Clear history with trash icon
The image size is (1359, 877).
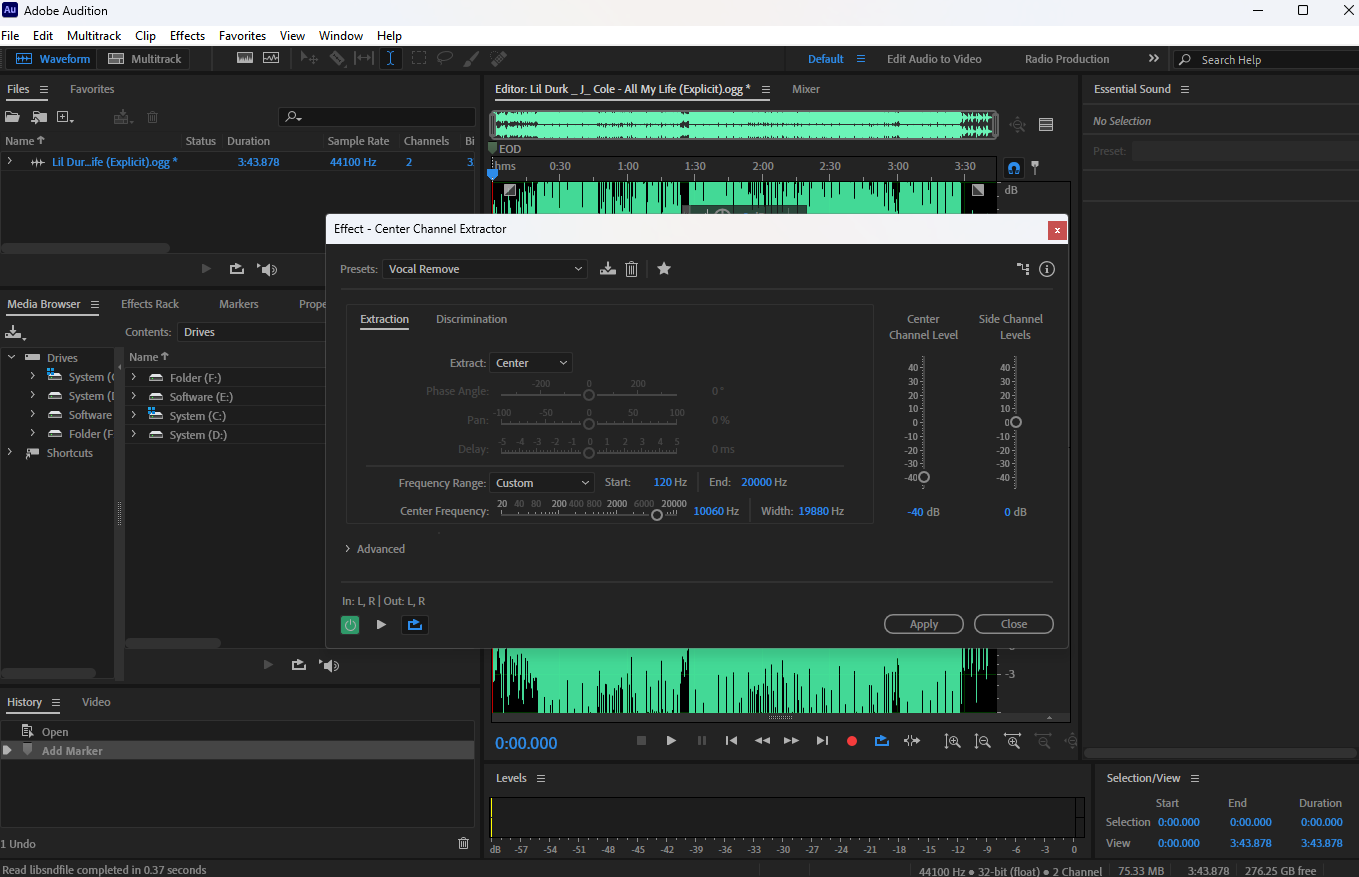point(463,843)
